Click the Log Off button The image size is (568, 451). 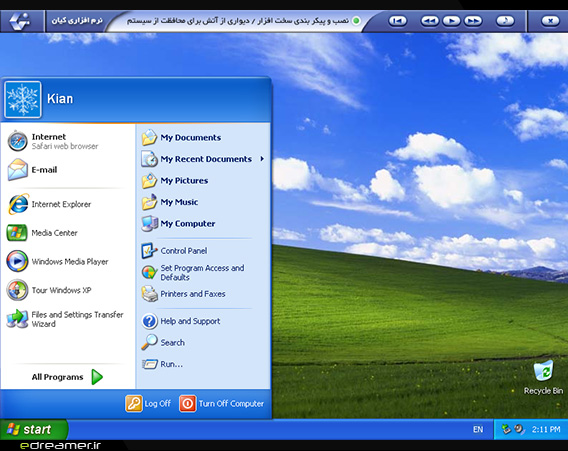[x=148, y=404]
